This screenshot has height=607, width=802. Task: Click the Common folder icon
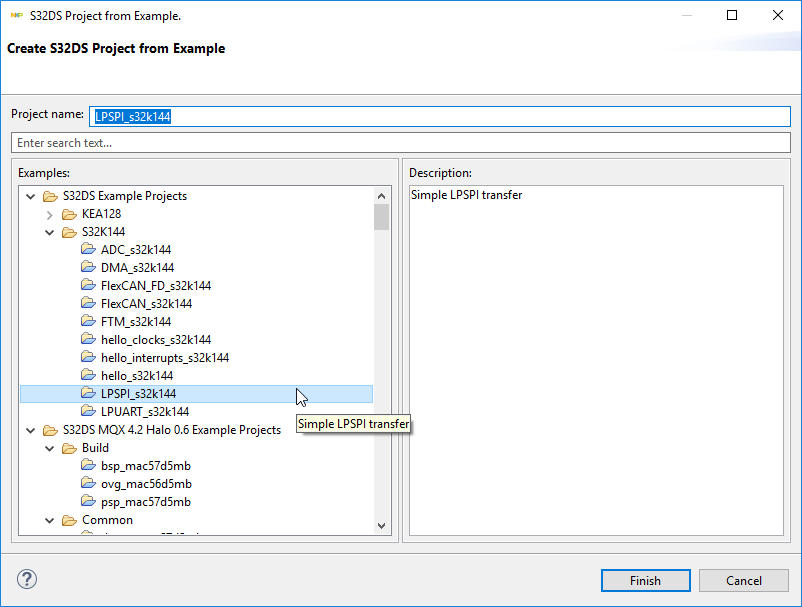click(69, 521)
